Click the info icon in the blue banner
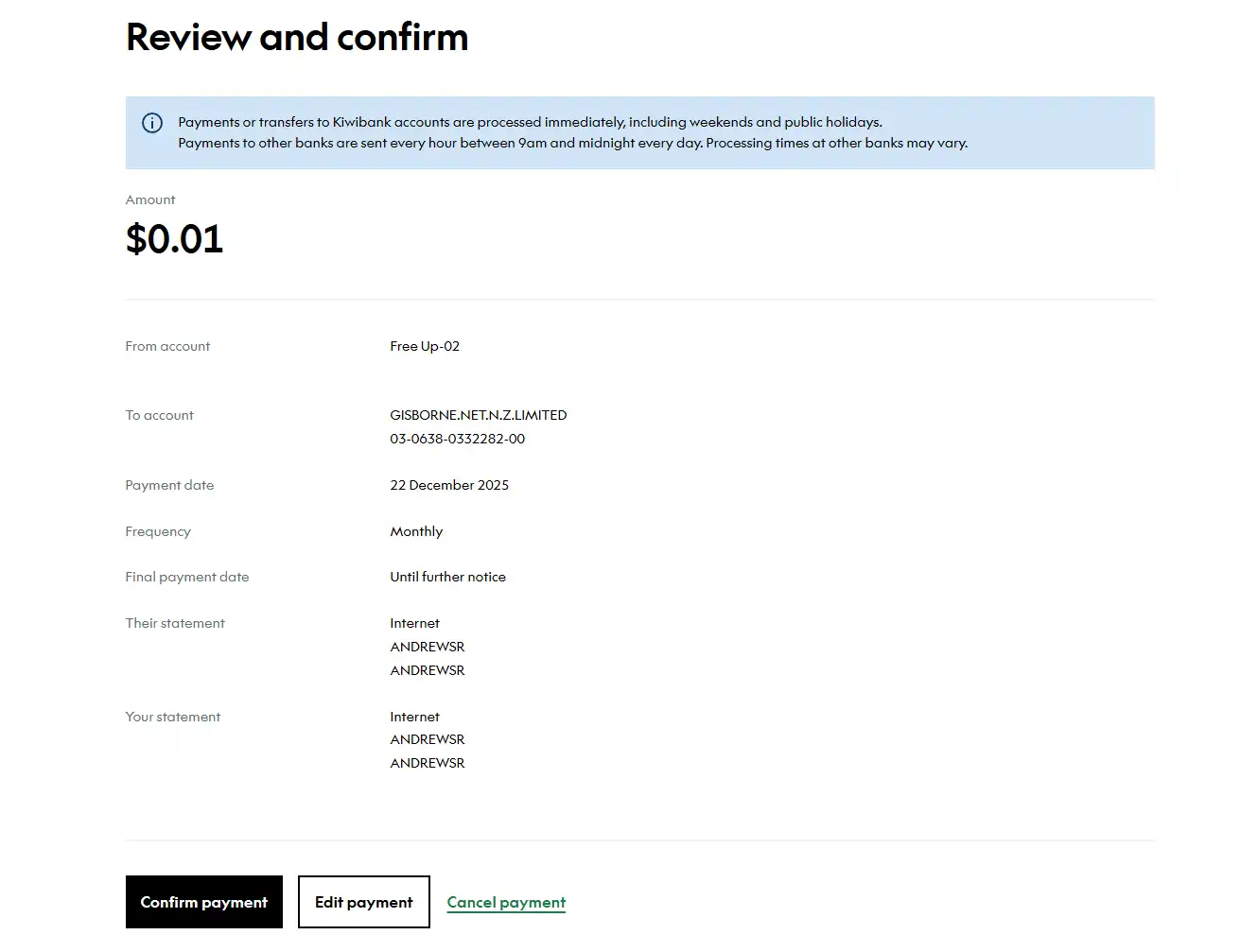 tap(151, 123)
